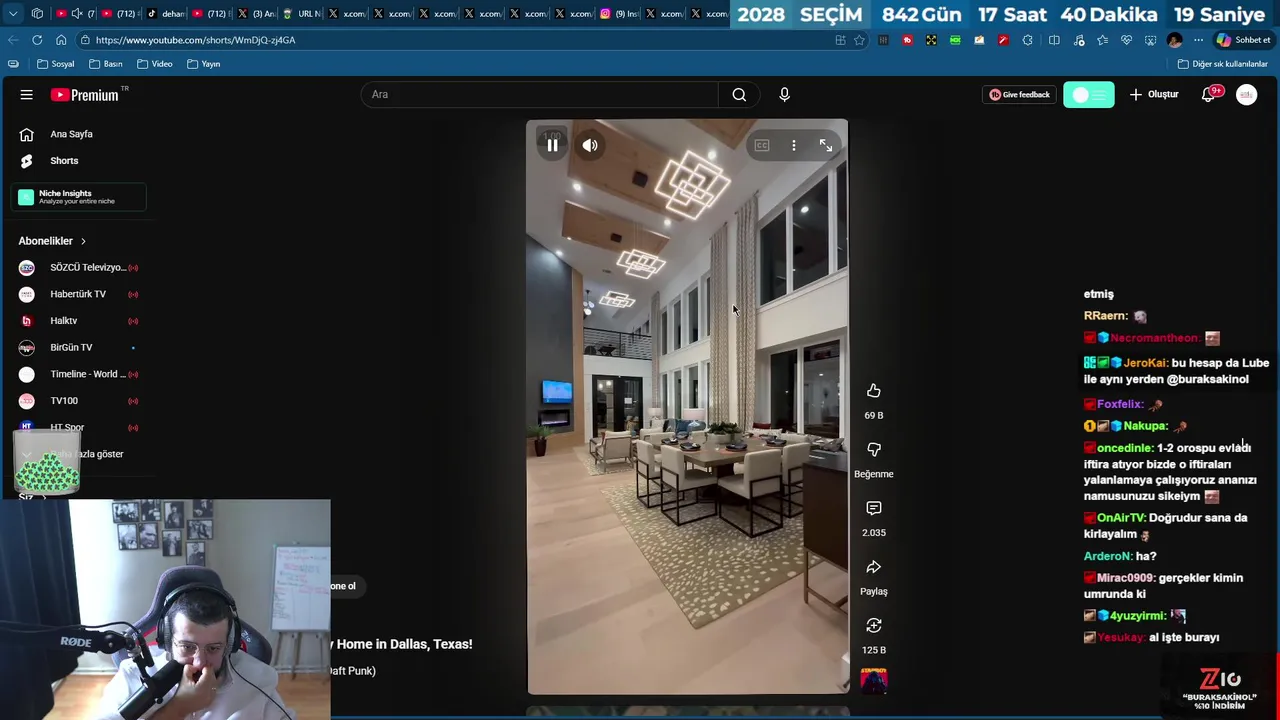
Task: Open browser profile avatar
Action: 1175,40
